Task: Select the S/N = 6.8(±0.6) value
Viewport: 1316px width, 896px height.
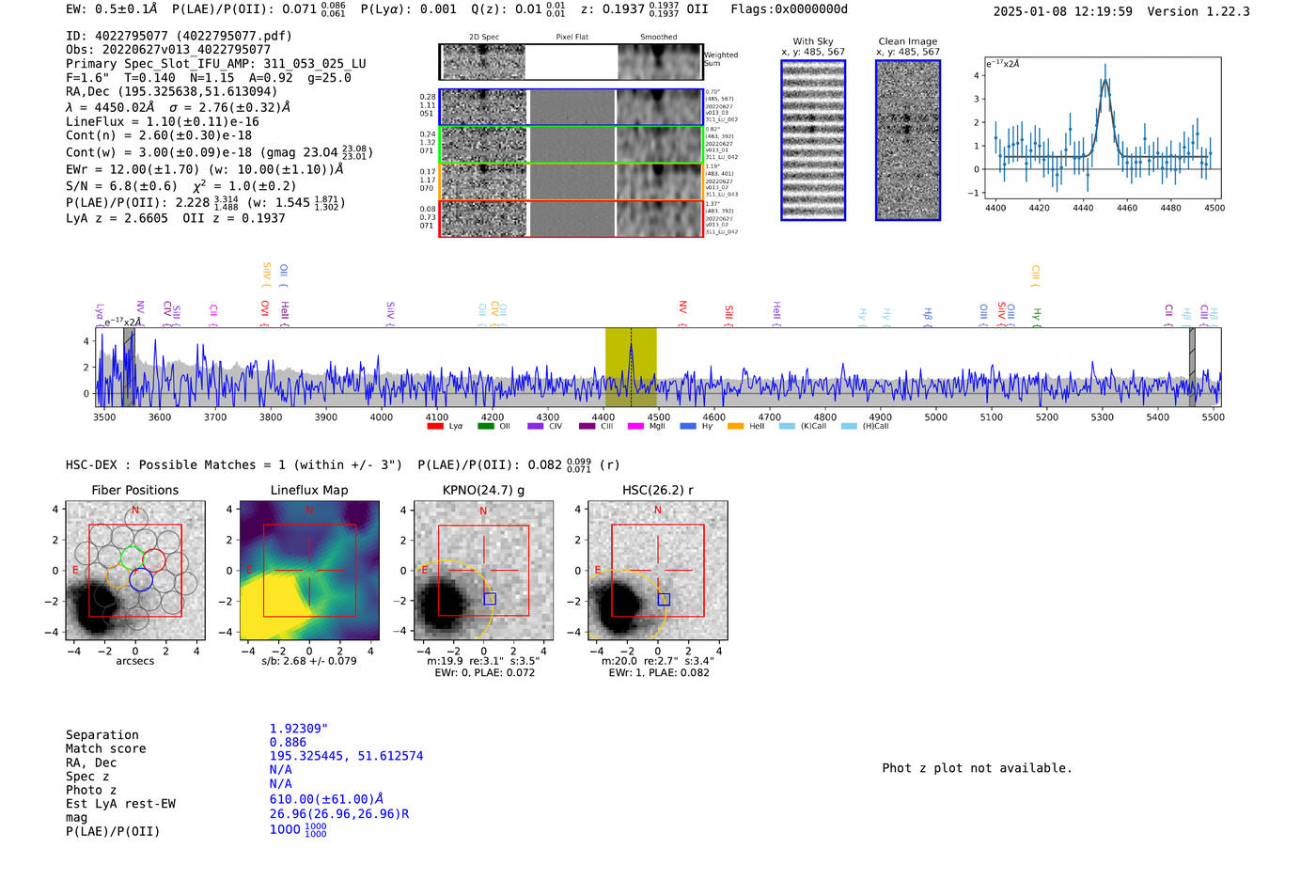Action: coord(121,186)
